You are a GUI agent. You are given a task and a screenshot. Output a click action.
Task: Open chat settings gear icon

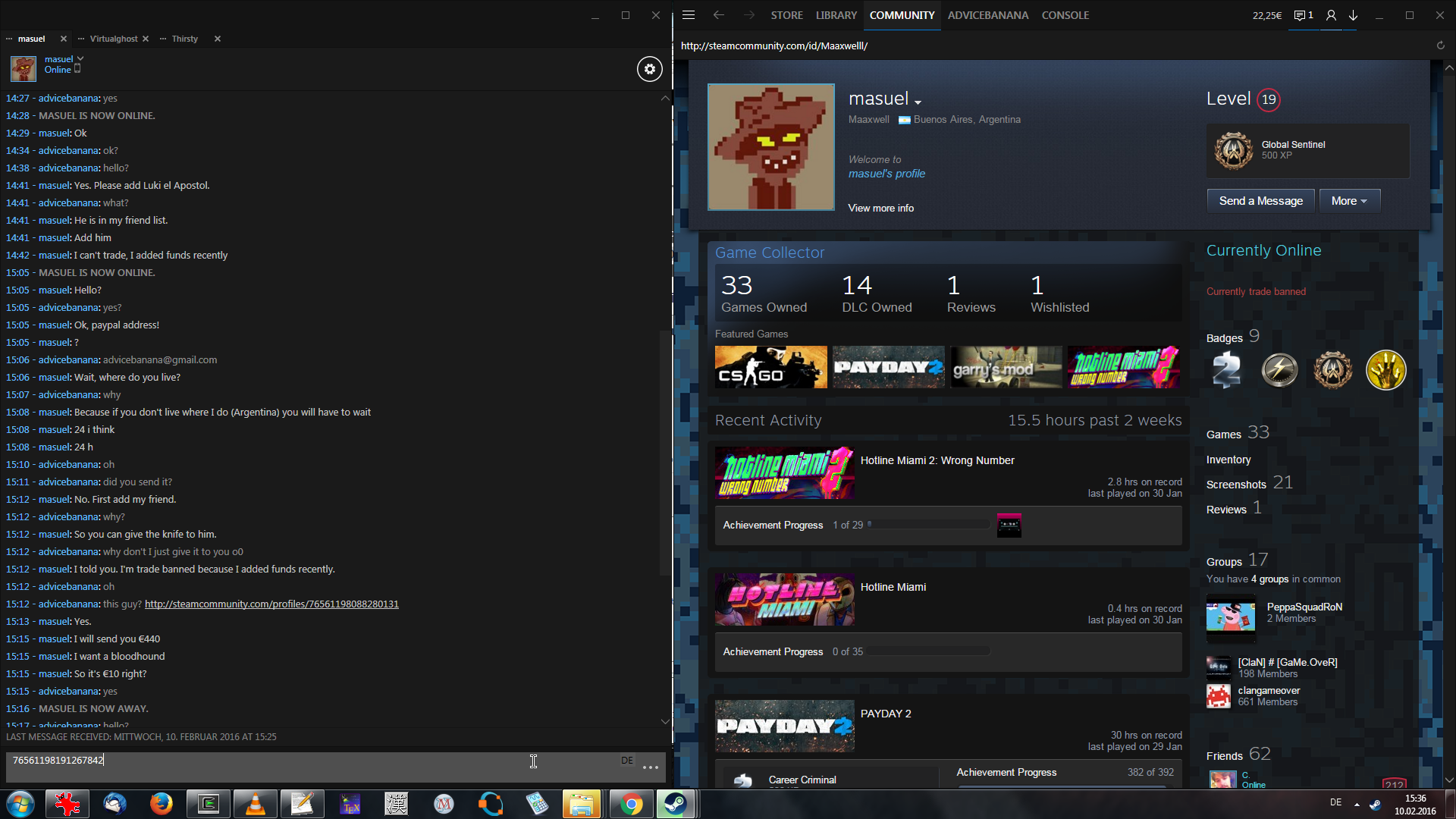[x=649, y=69]
